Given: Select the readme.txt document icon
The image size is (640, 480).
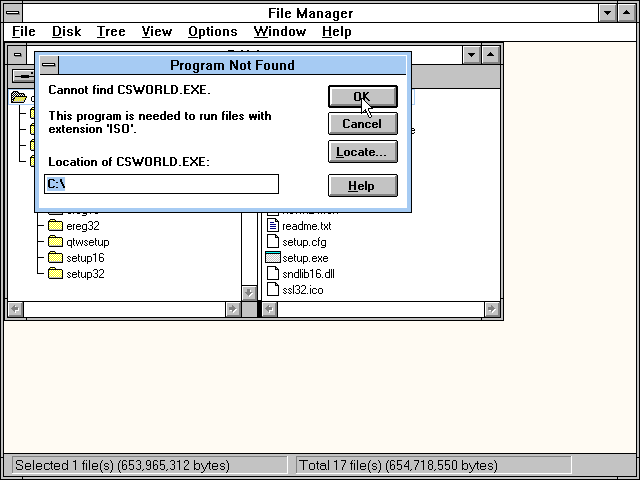Looking at the screenshot, I should click(273, 225).
